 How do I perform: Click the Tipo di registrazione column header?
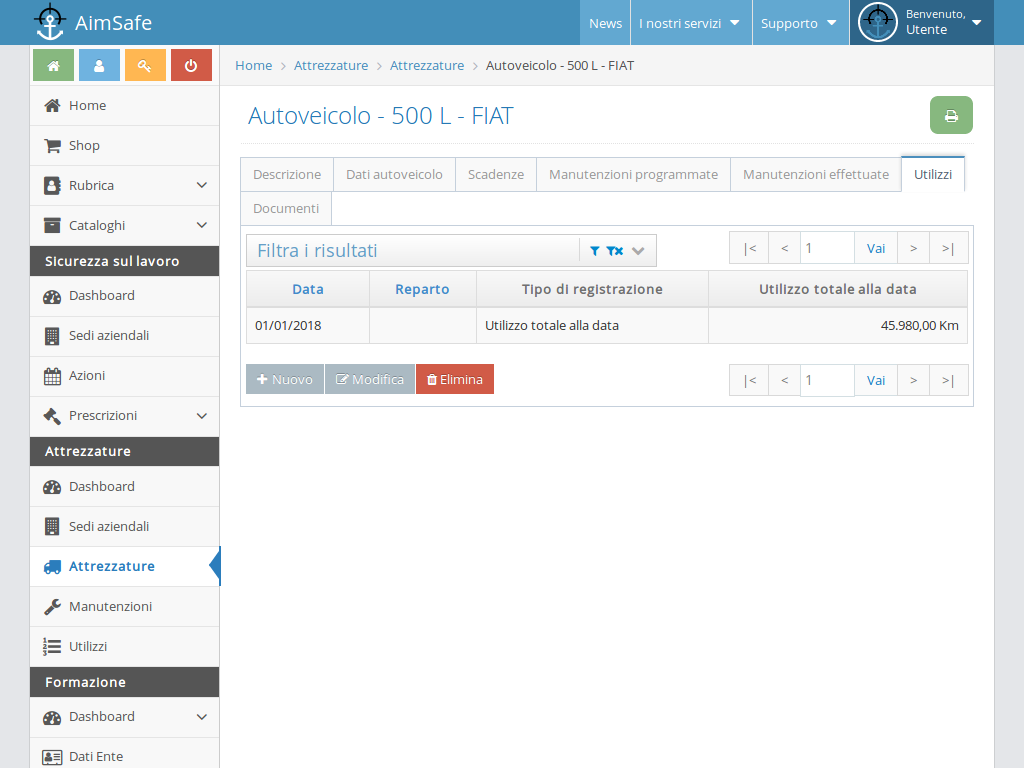592,289
